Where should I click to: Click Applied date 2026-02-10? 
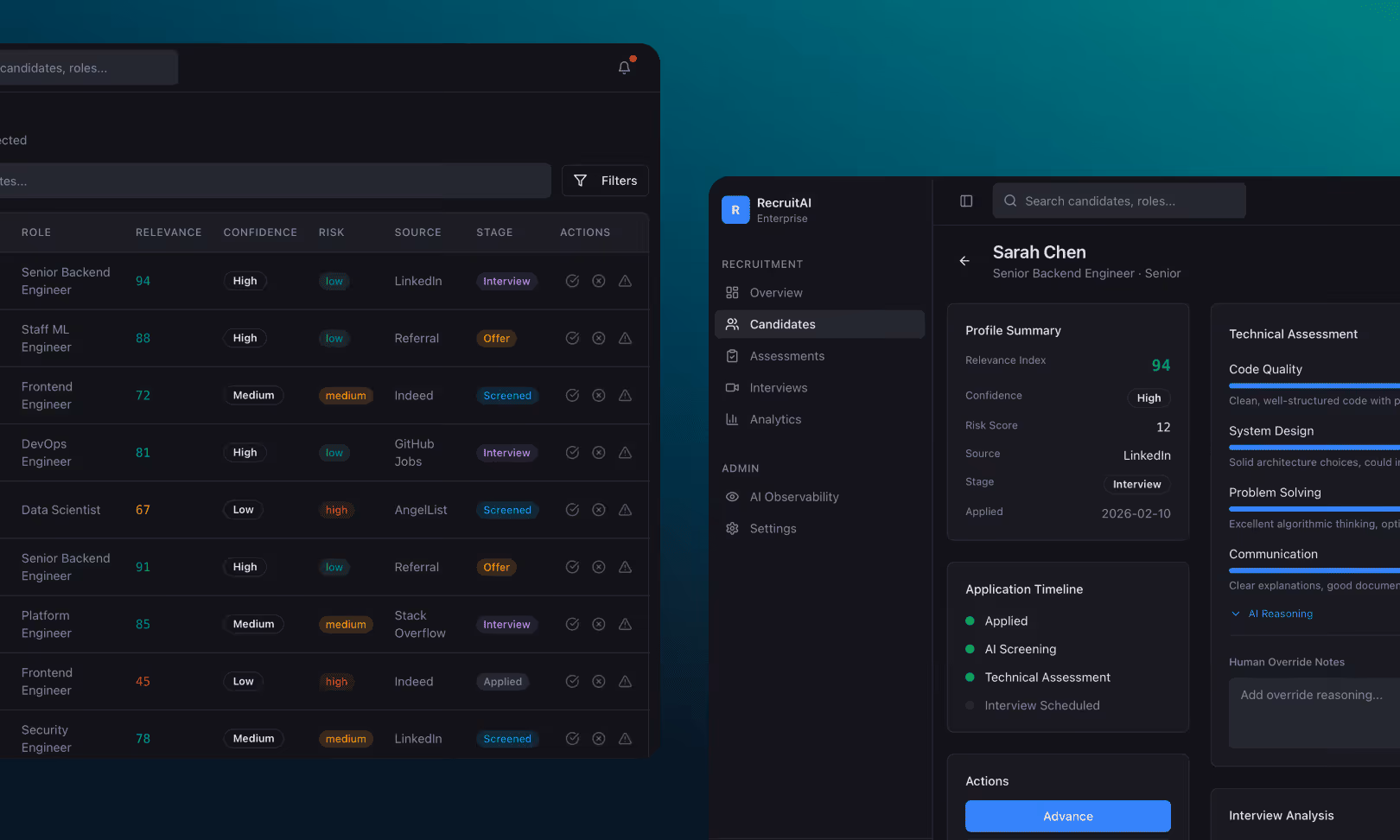(1136, 513)
